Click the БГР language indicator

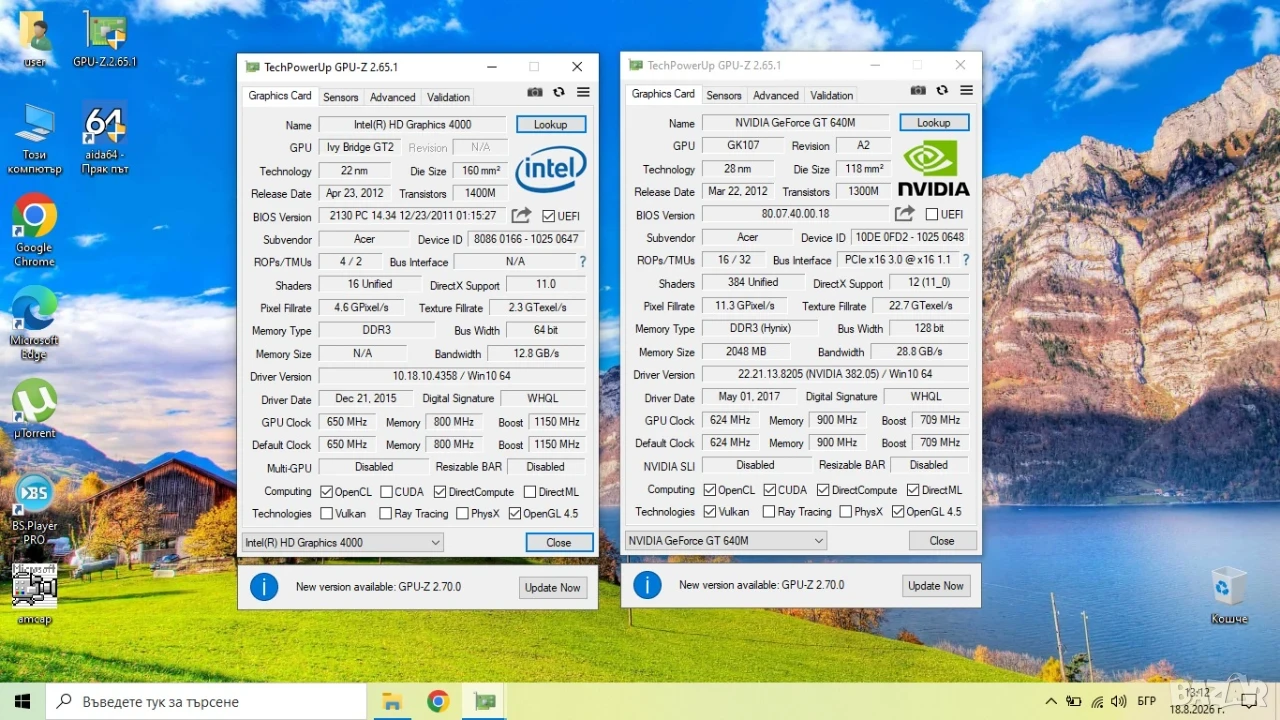coord(1147,701)
